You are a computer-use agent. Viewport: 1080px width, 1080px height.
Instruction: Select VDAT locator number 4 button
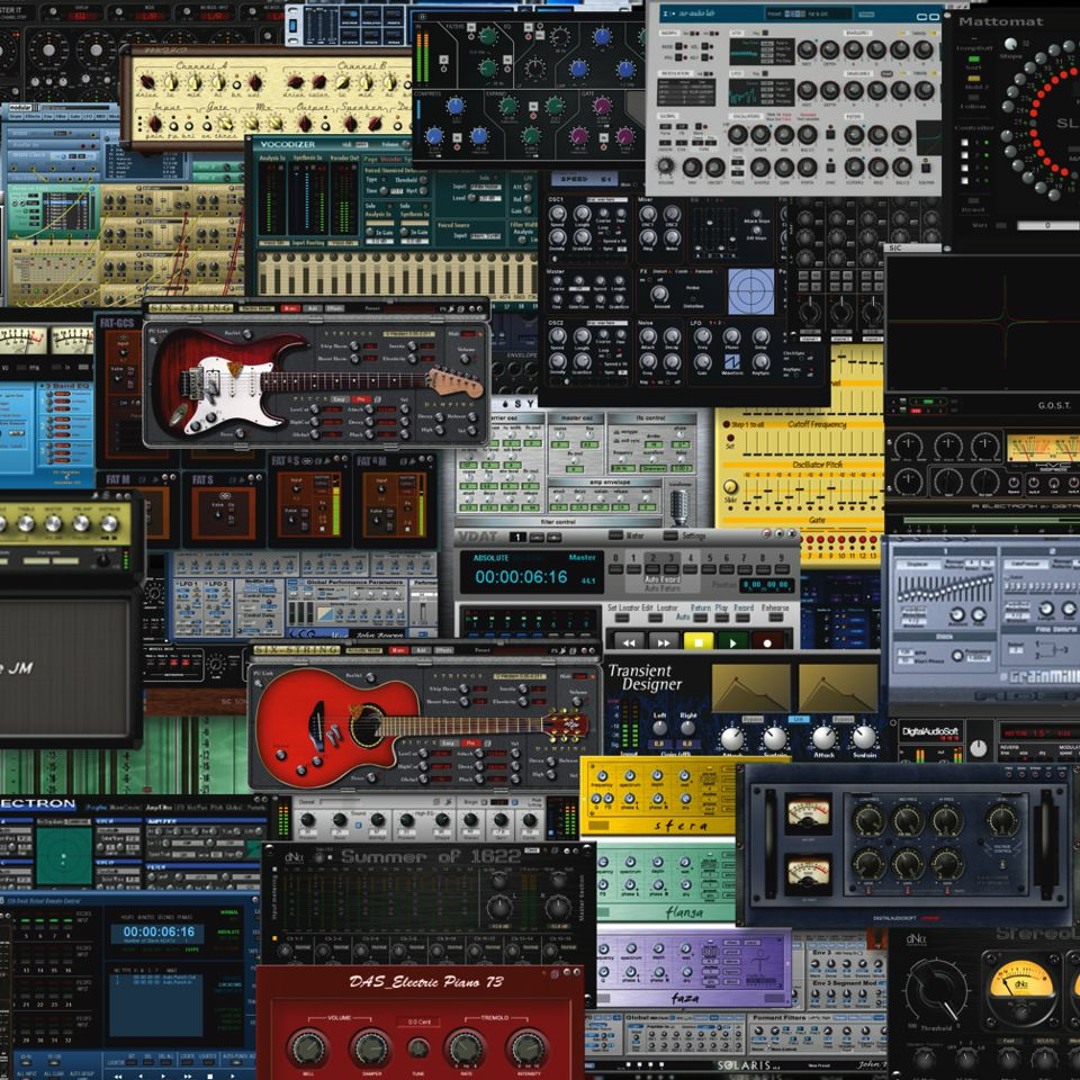pos(691,569)
